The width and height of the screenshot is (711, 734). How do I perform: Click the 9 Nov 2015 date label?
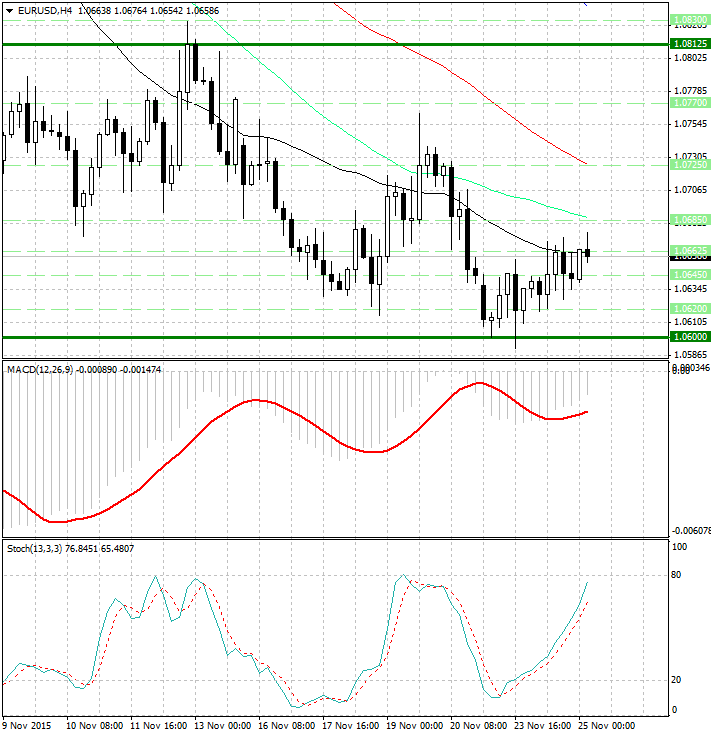click(27, 726)
